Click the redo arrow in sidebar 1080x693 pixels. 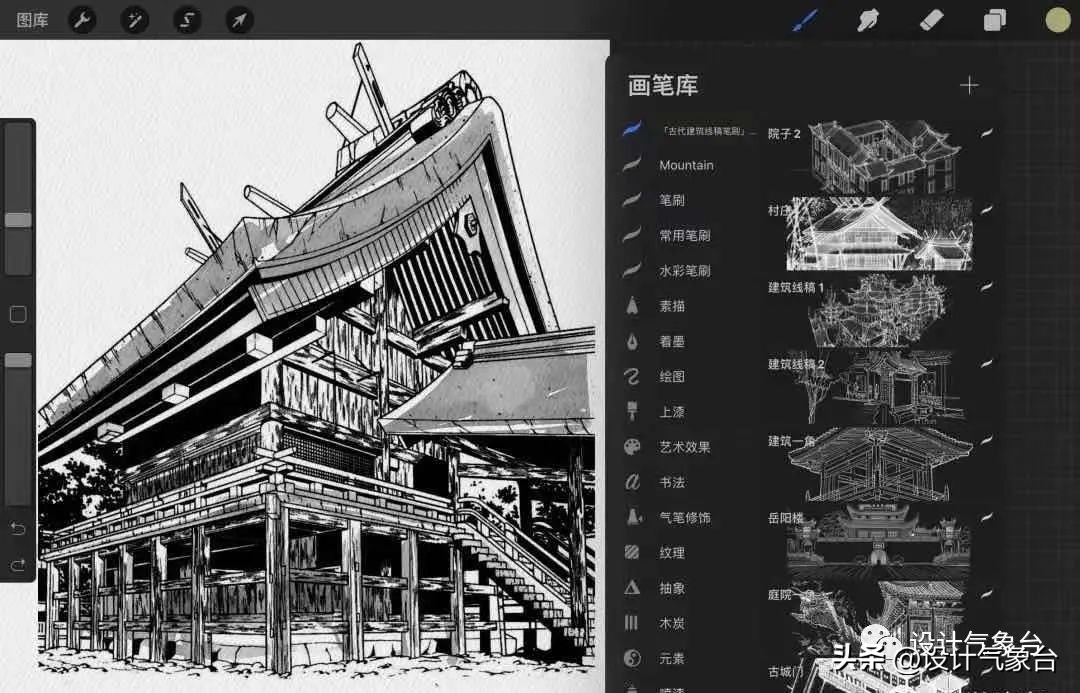[18, 566]
